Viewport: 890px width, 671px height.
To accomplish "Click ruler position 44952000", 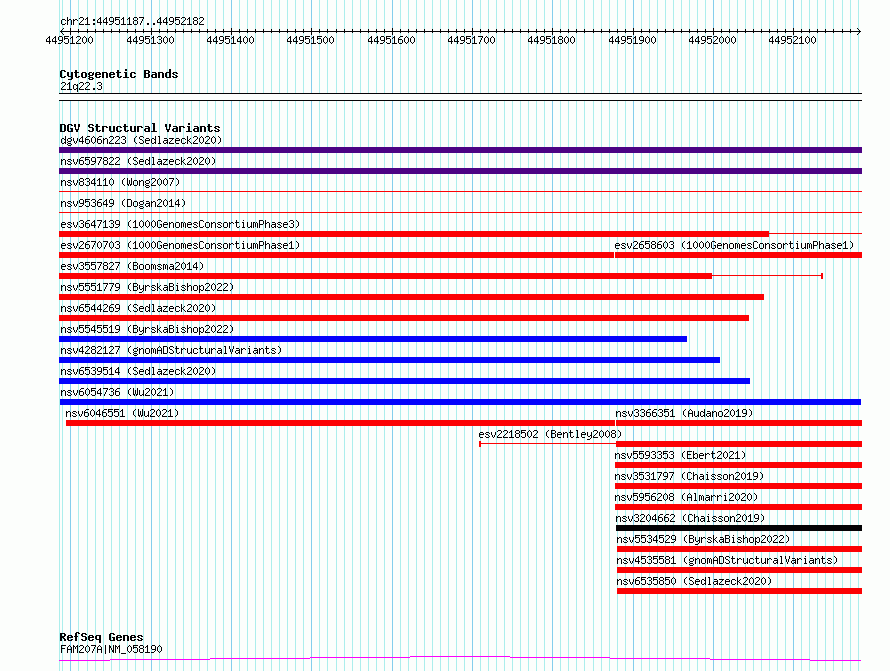I will coord(712,40).
